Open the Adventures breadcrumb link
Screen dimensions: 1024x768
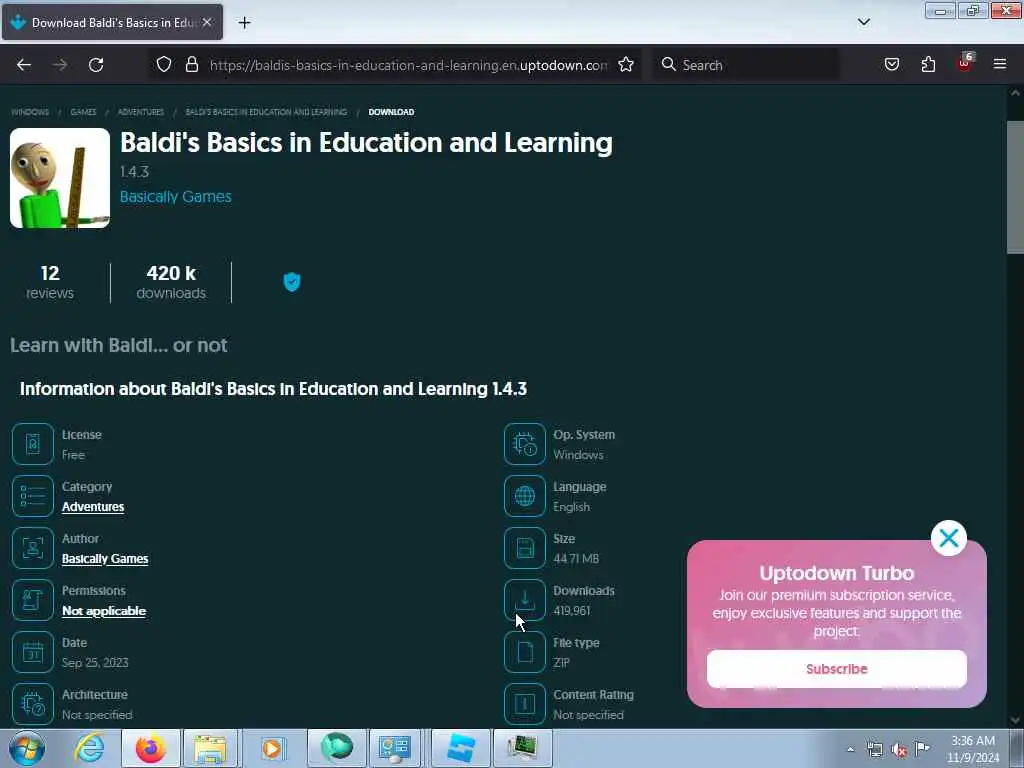point(141,112)
